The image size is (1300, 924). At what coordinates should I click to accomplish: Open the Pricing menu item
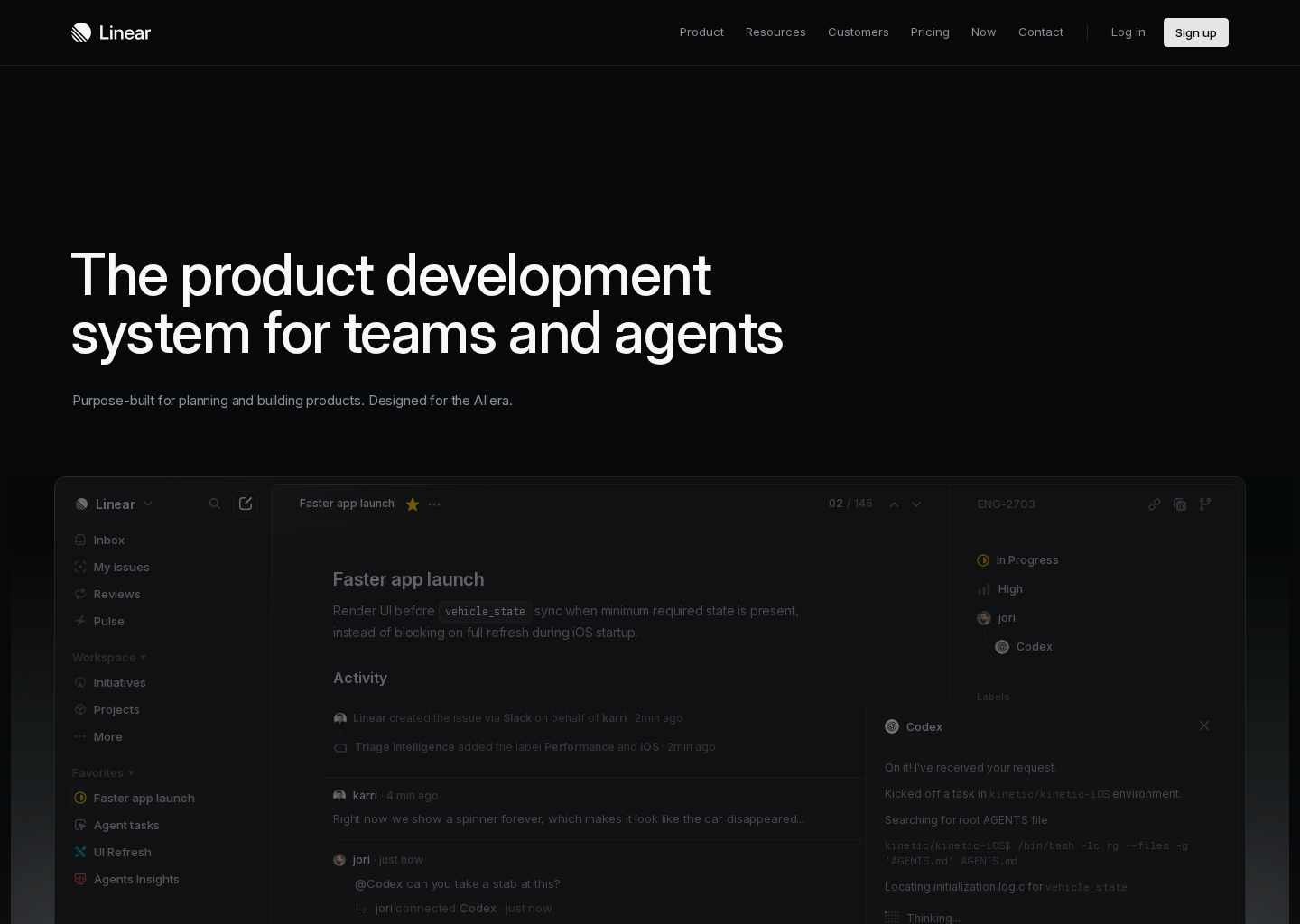coord(930,32)
